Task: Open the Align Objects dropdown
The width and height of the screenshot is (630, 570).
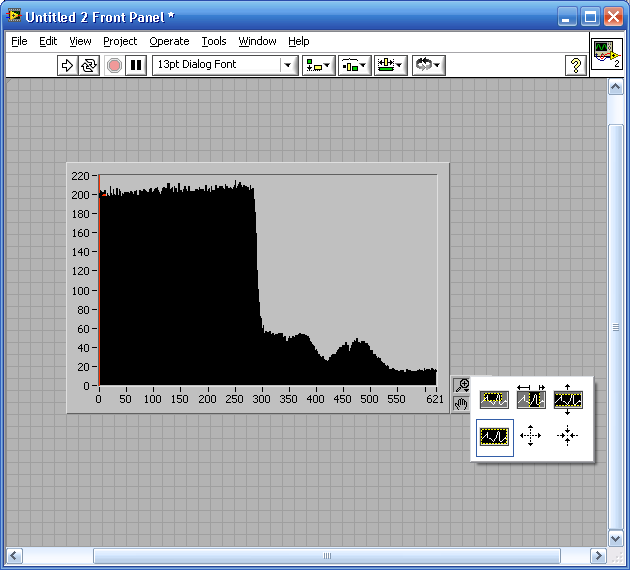Action: tap(319, 65)
